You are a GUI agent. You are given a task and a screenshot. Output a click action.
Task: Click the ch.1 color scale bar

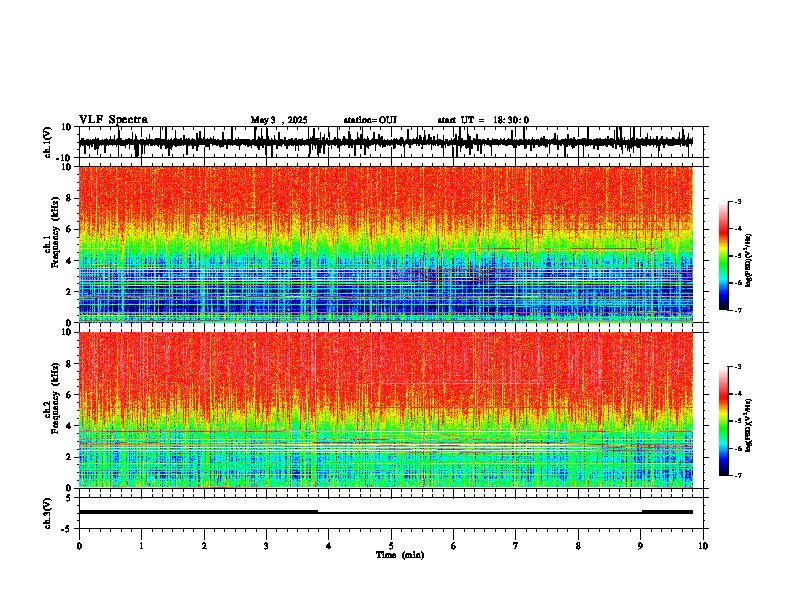coord(724,256)
